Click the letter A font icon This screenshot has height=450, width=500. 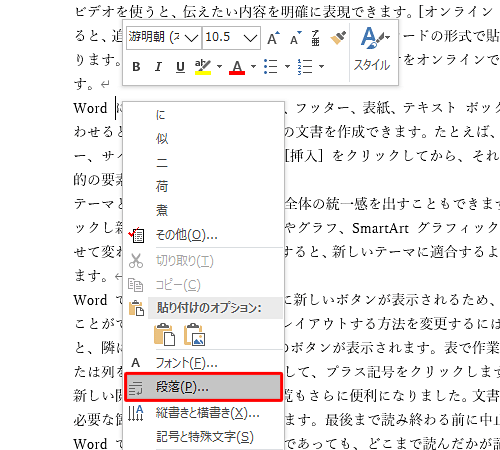click(x=135, y=363)
